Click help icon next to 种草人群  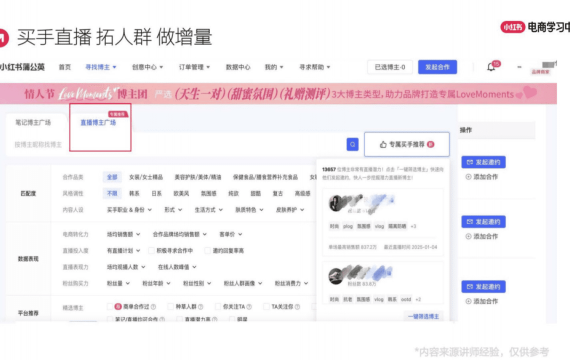pos(201,307)
